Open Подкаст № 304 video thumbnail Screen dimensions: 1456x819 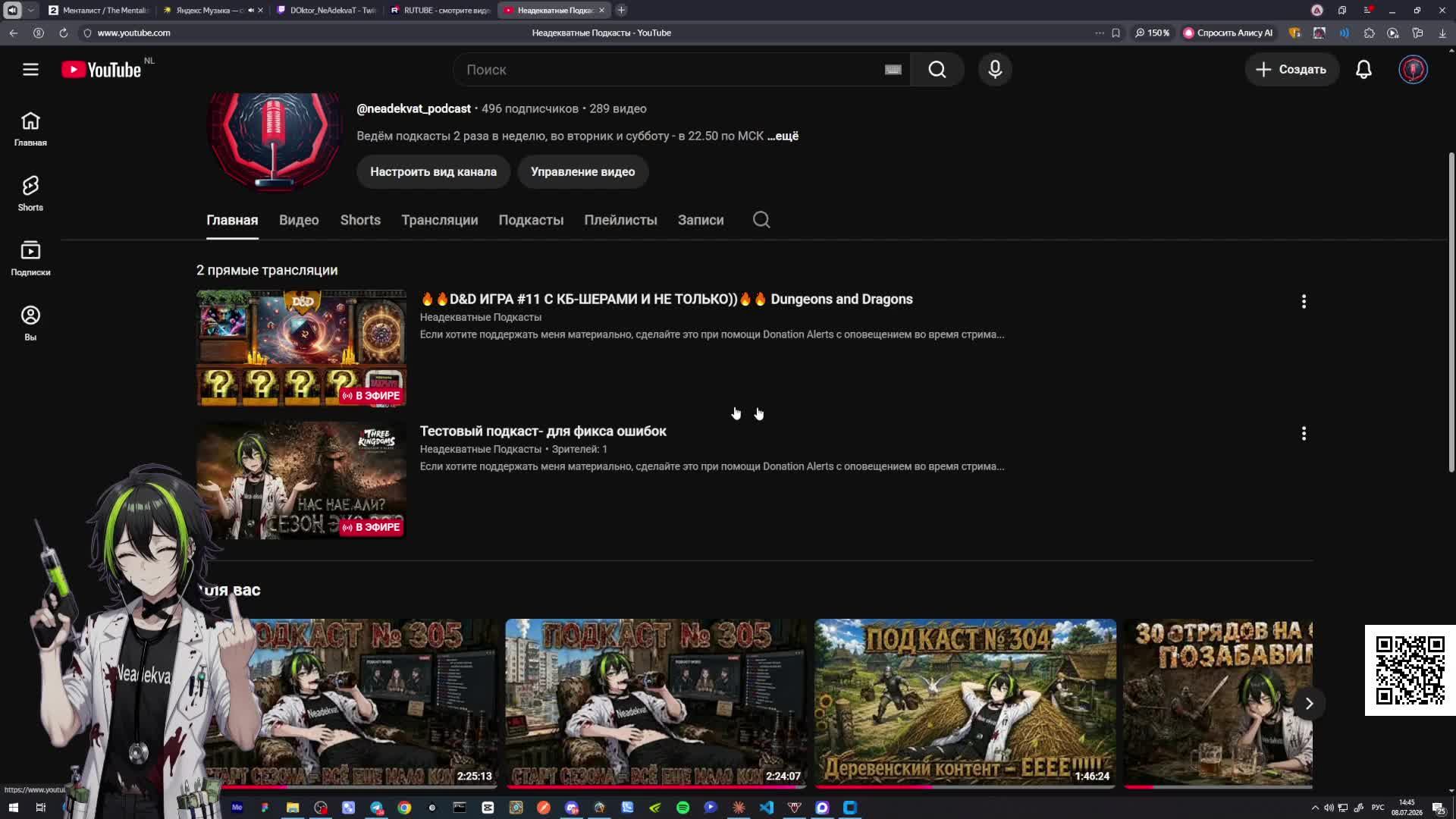coord(965,704)
